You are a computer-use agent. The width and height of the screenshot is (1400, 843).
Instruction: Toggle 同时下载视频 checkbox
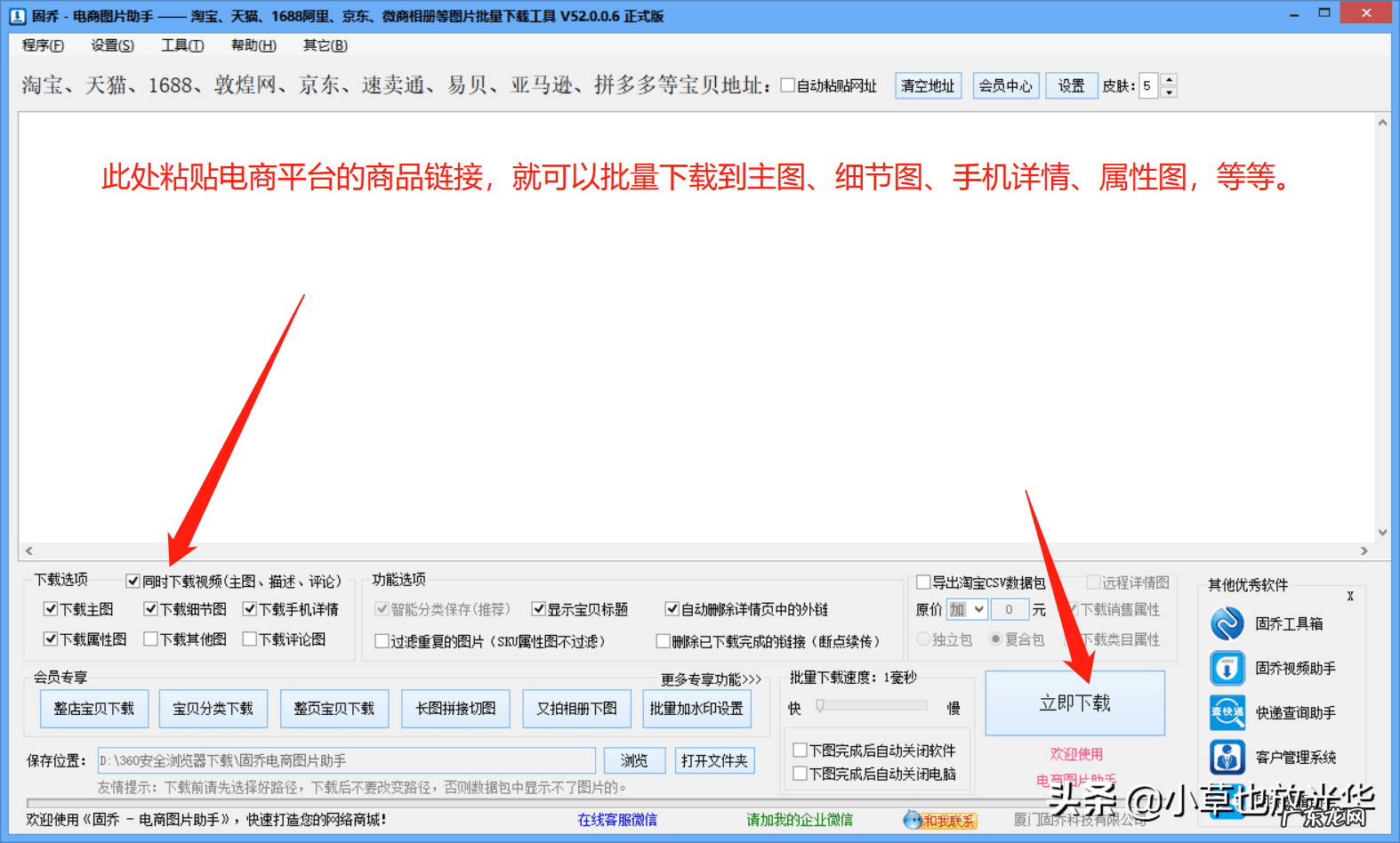click(x=133, y=582)
